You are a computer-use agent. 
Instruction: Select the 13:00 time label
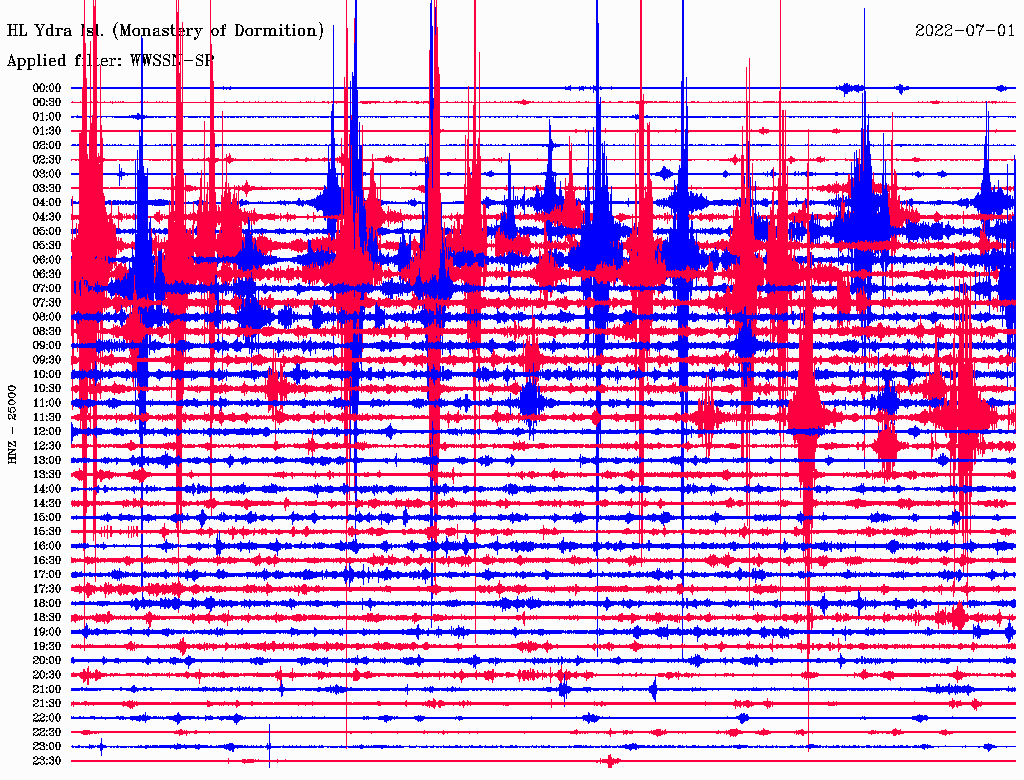[x=47, y=461]
